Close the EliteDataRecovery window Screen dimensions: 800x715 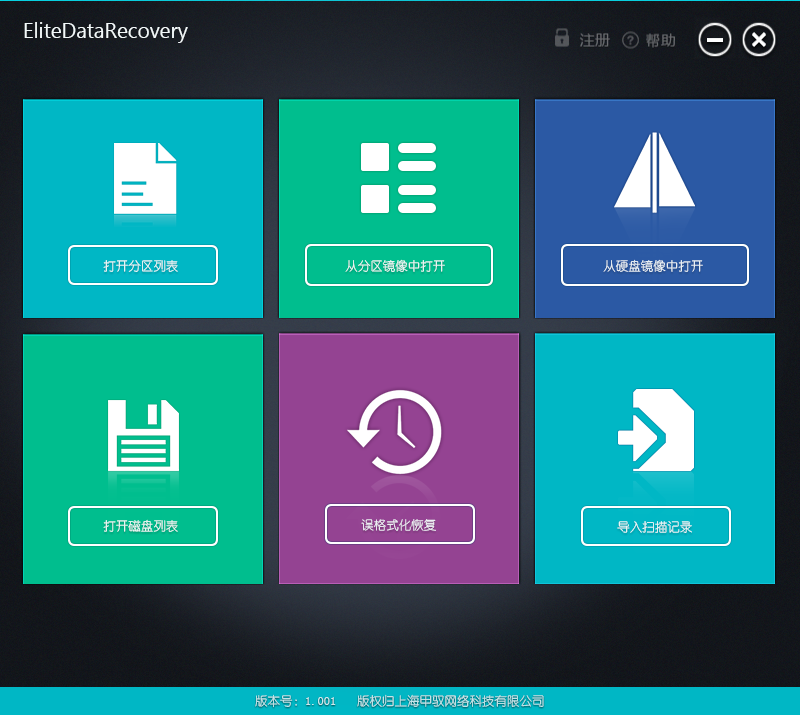[759, 40]
